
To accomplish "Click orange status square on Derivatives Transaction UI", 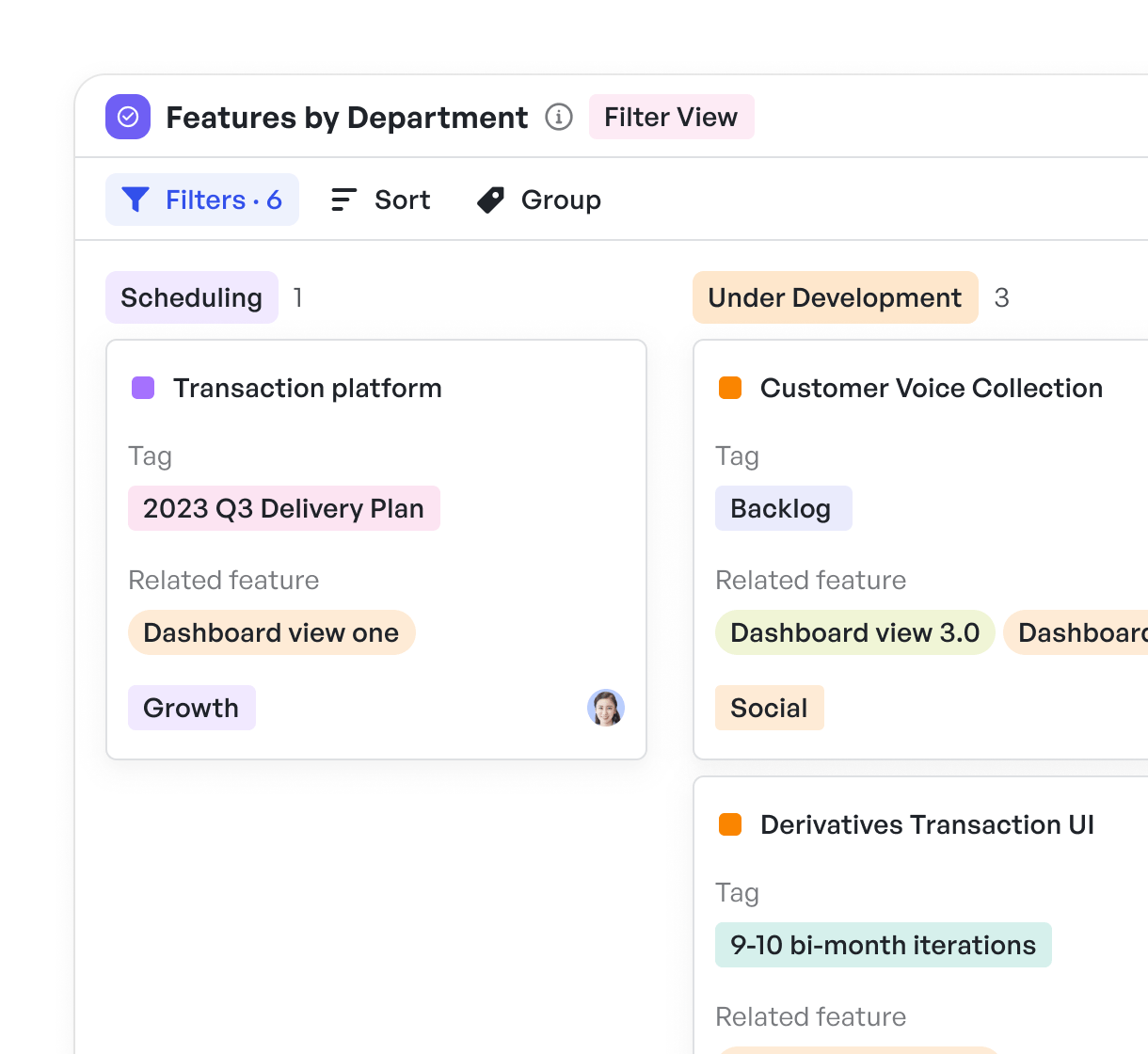I will [x=730, y=824].
